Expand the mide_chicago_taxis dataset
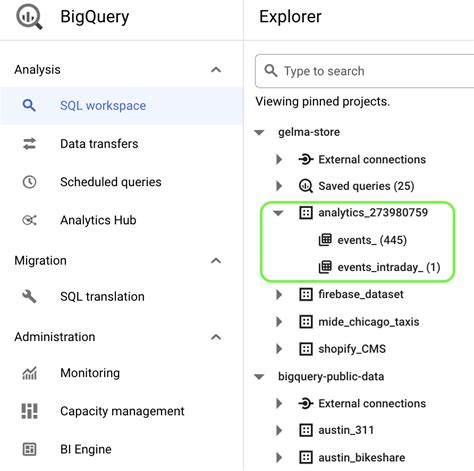 tap(279, 322)
